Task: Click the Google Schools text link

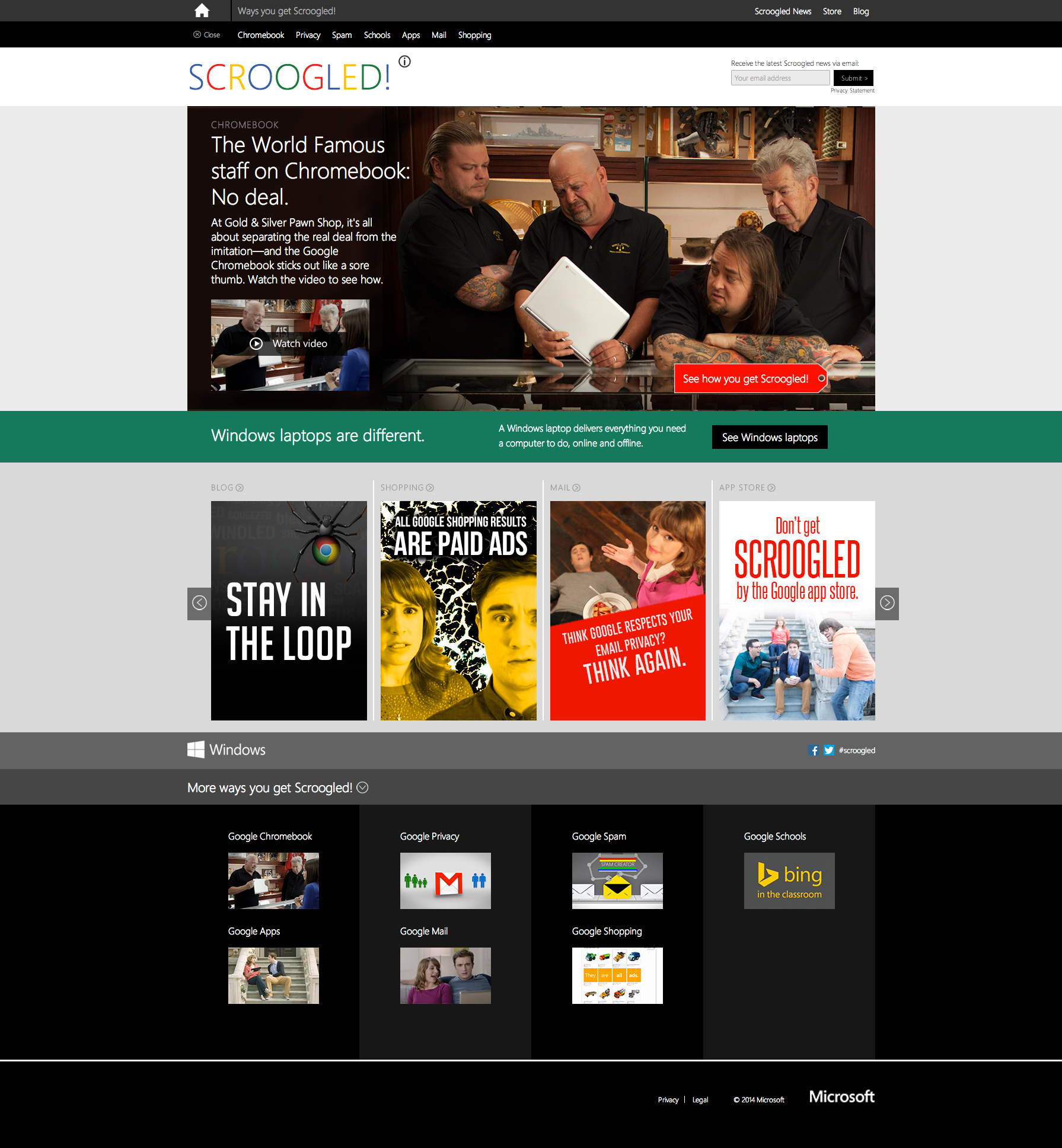Action: tap(775, 836)
